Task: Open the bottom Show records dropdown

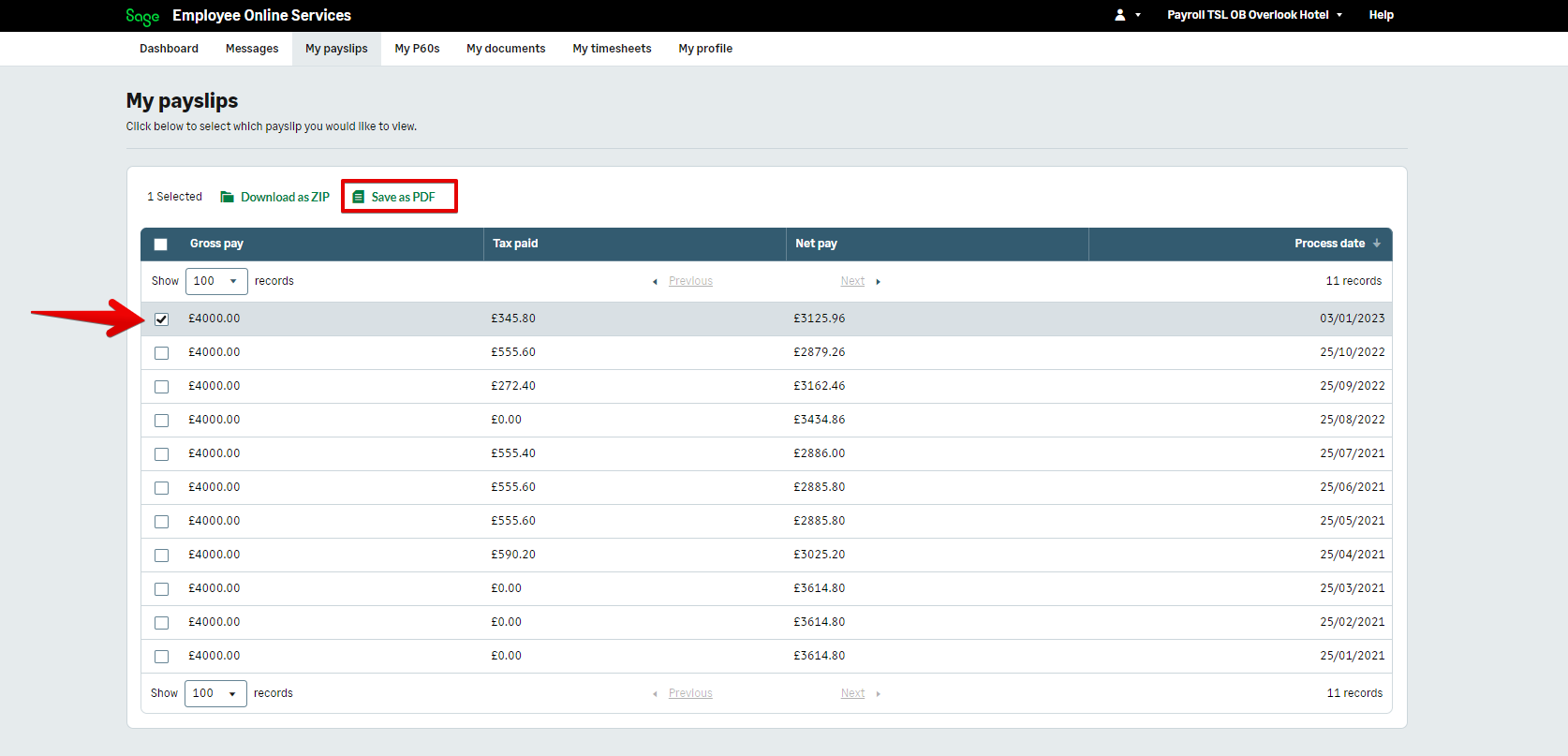Action: pyautogui.click(x=215, y=693)
